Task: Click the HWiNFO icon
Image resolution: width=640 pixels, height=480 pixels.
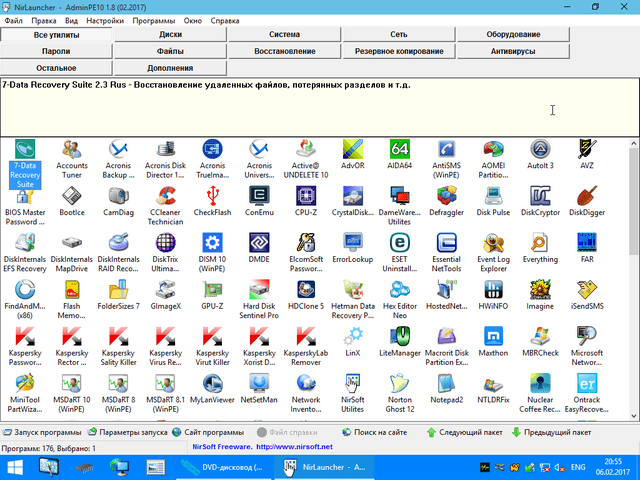Action: point(494,290)
